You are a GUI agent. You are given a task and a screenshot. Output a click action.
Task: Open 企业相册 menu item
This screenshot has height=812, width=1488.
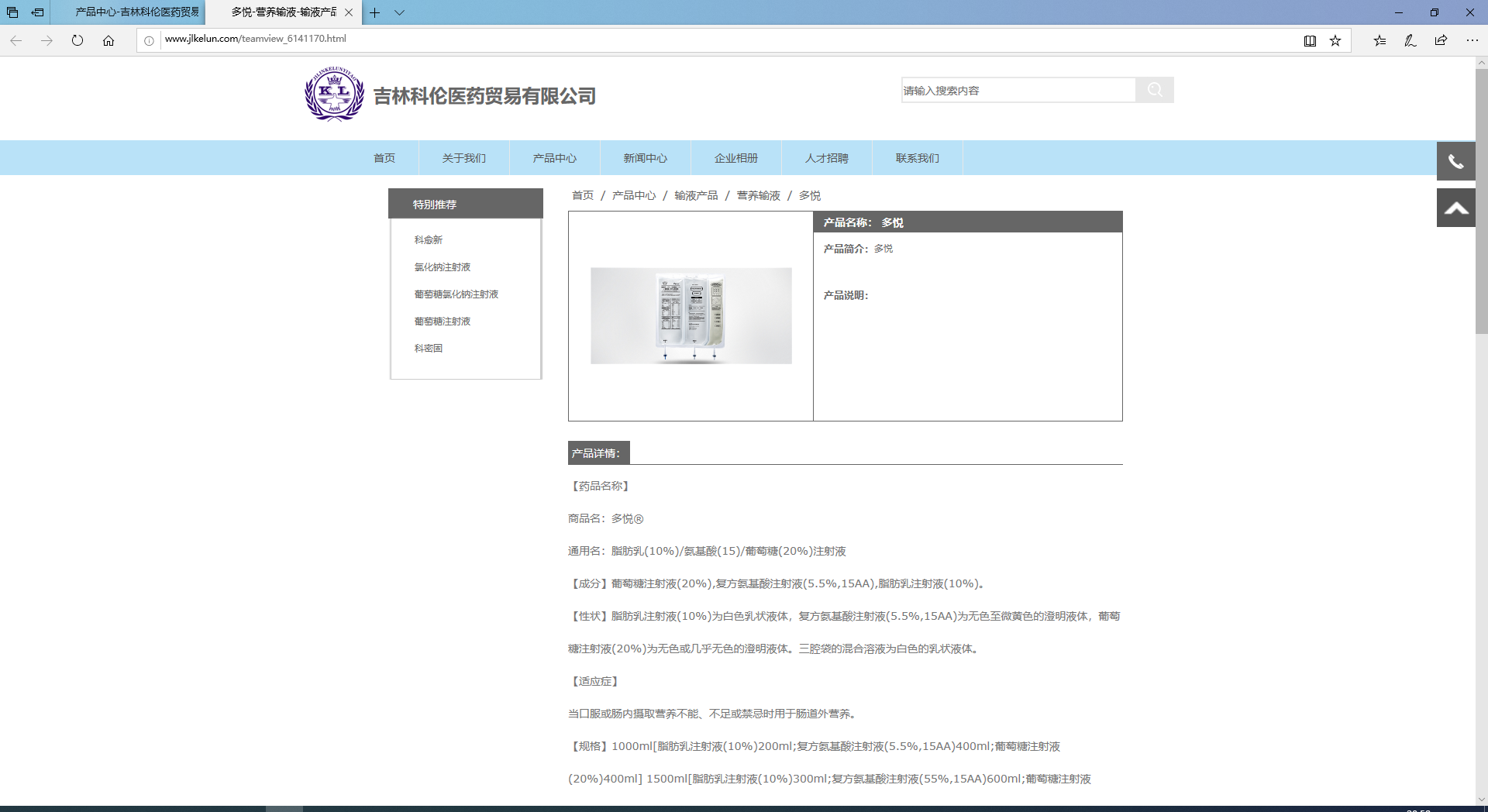(x=736, y=158)
